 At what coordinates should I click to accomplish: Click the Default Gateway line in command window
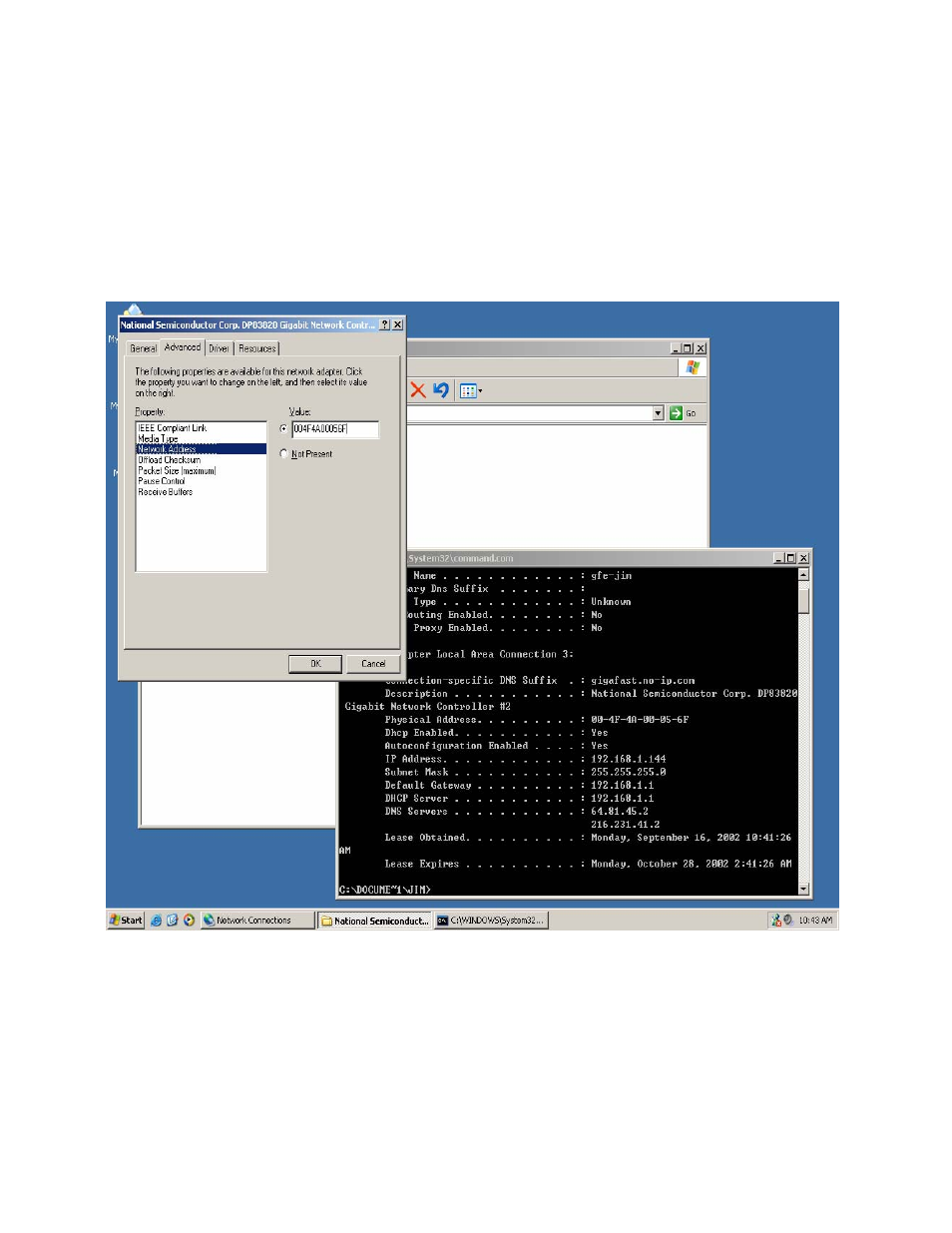pyautogui.click(x=520, y=785)
